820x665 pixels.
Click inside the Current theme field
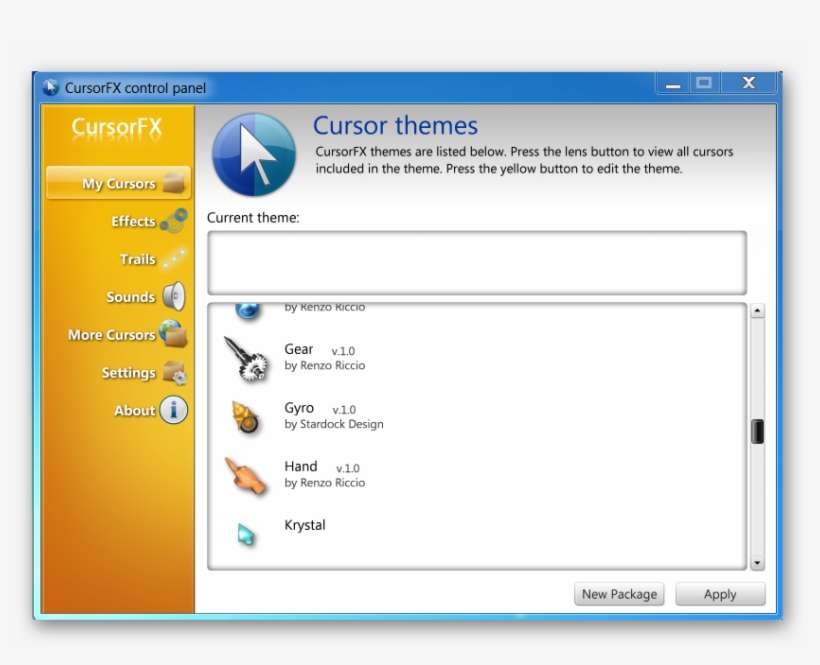coord(477,262)
